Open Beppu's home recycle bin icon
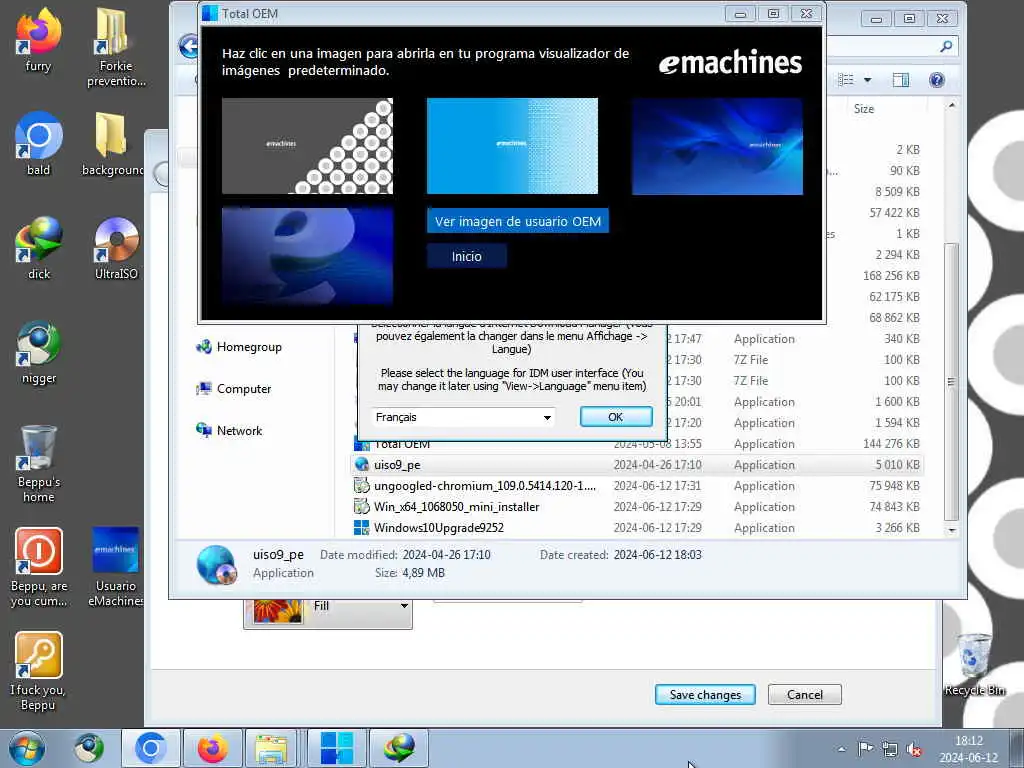 tap(39, 464)
